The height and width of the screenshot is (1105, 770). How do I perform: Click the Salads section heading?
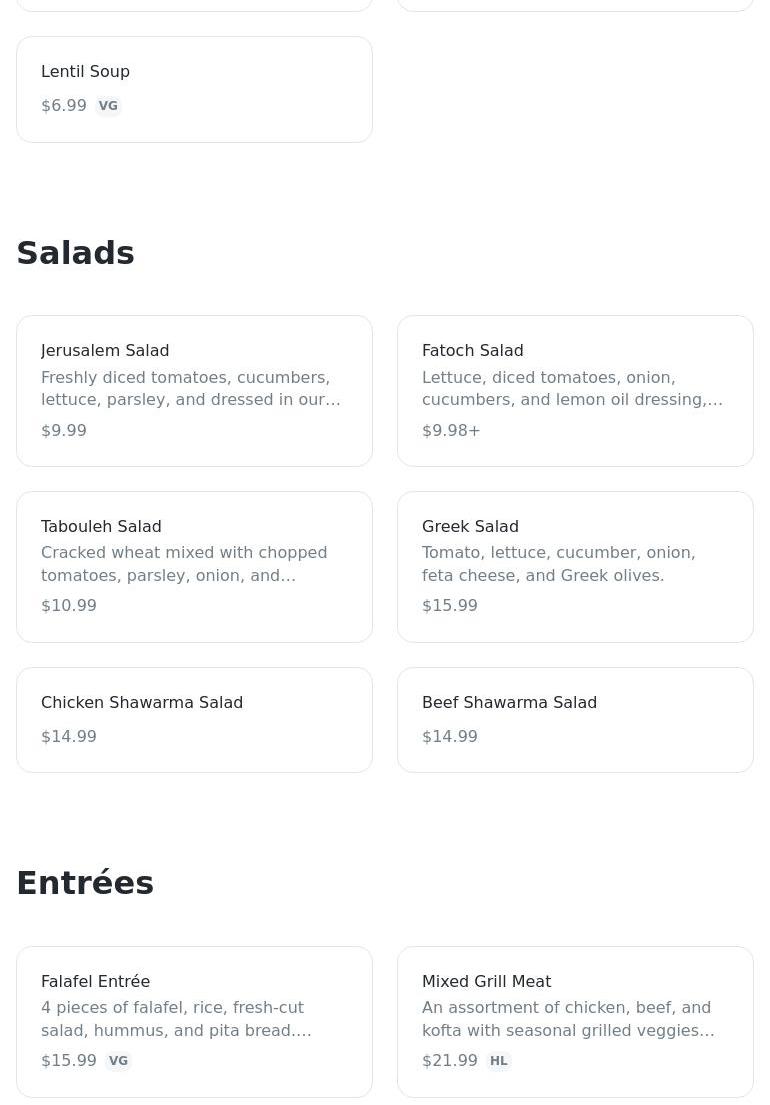(75, 253)
